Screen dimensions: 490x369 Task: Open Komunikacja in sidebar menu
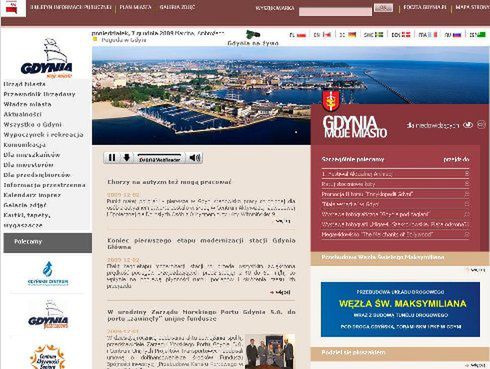(25, 145)
